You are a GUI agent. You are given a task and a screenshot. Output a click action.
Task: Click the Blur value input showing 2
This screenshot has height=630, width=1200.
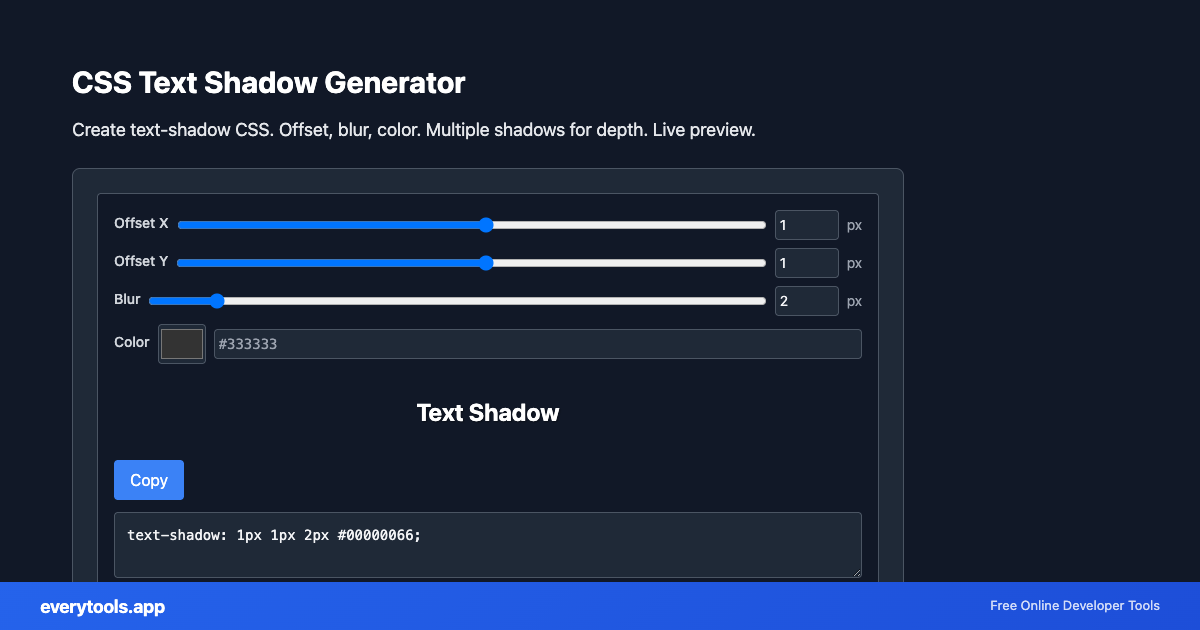coord(806,300)
